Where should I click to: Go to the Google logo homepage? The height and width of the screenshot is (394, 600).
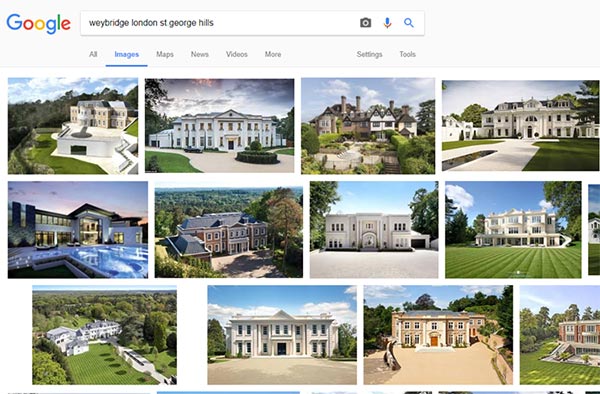click(38, 24)
